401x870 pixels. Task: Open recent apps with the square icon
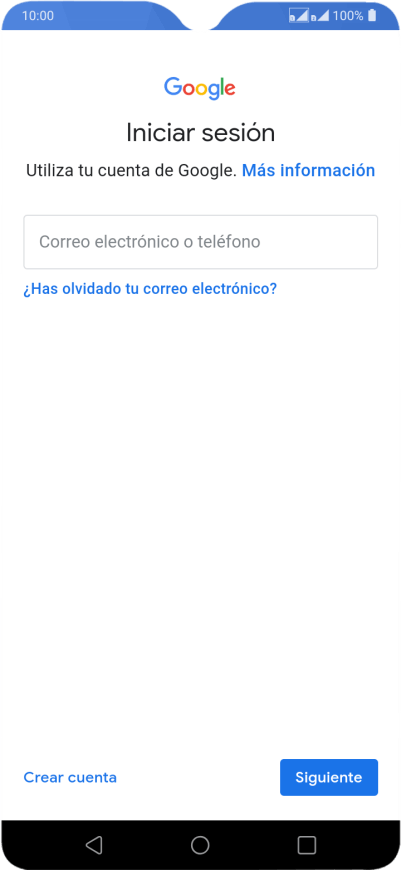point(306,844)
